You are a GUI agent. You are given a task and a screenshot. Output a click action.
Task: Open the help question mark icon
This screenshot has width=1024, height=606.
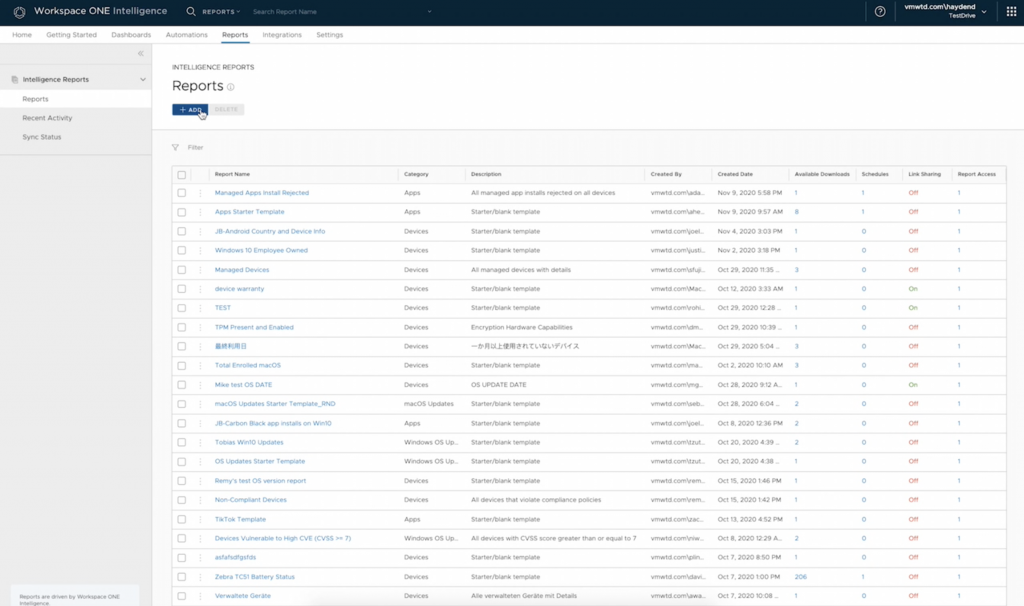click(x=880, y=12)
